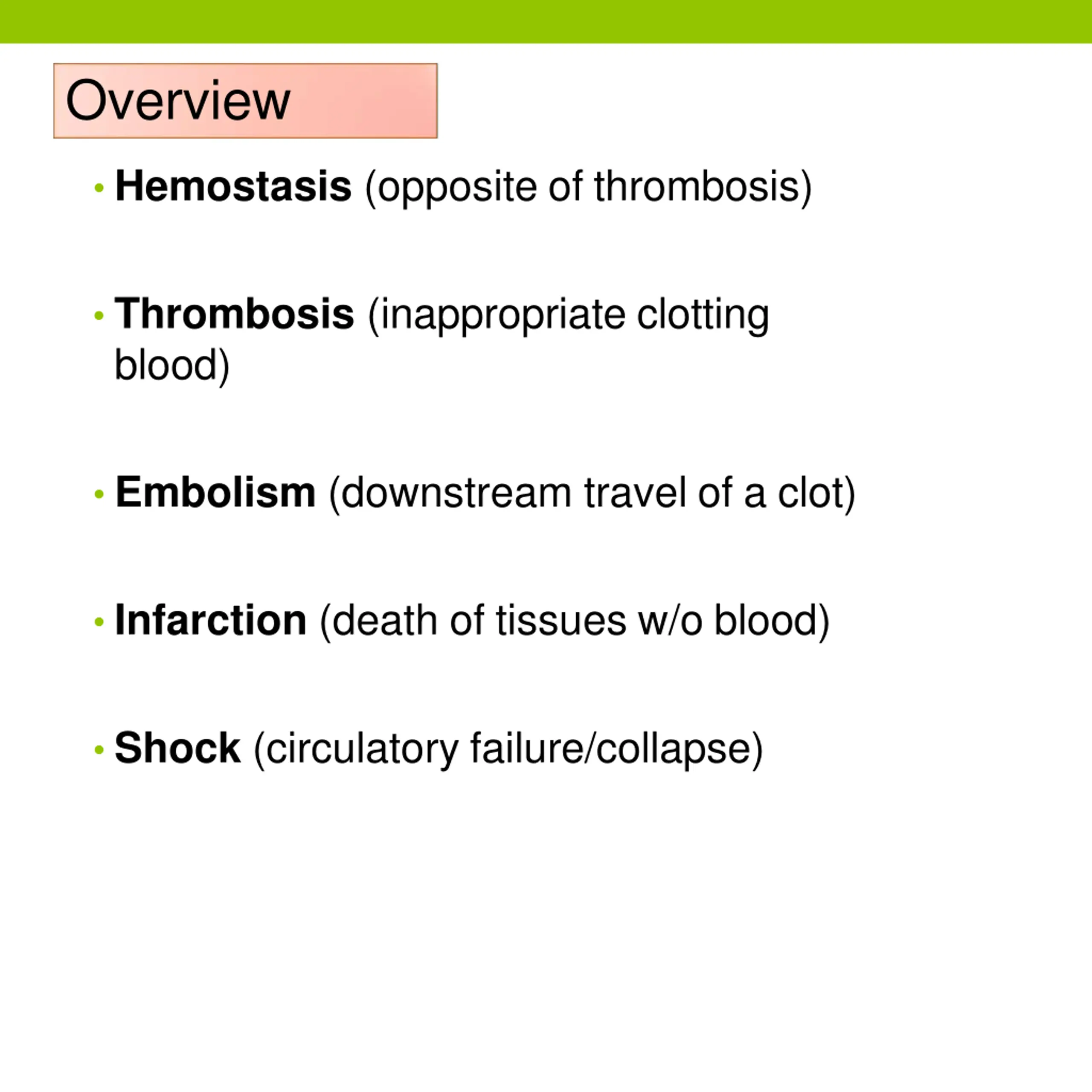Click the Overview title box
This screenshot has width=1092, height=1092.
click(245, 101)
